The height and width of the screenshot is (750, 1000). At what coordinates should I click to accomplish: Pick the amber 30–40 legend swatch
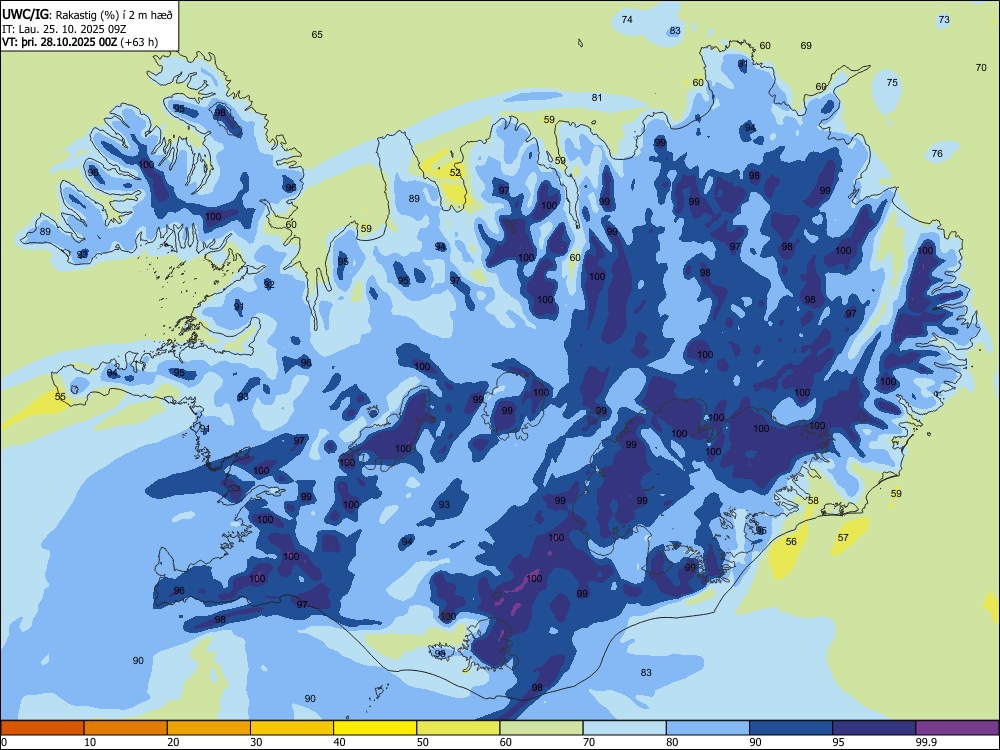292,728
